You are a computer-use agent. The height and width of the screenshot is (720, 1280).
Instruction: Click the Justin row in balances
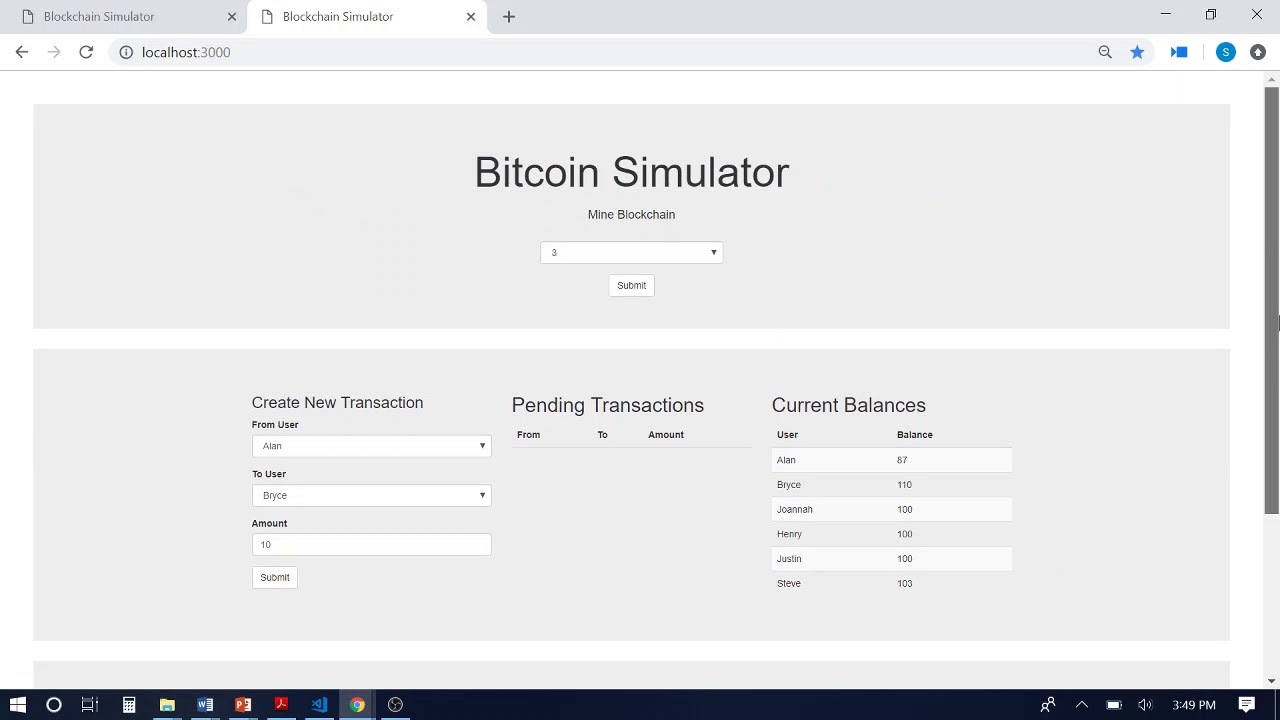pos(891,559)
